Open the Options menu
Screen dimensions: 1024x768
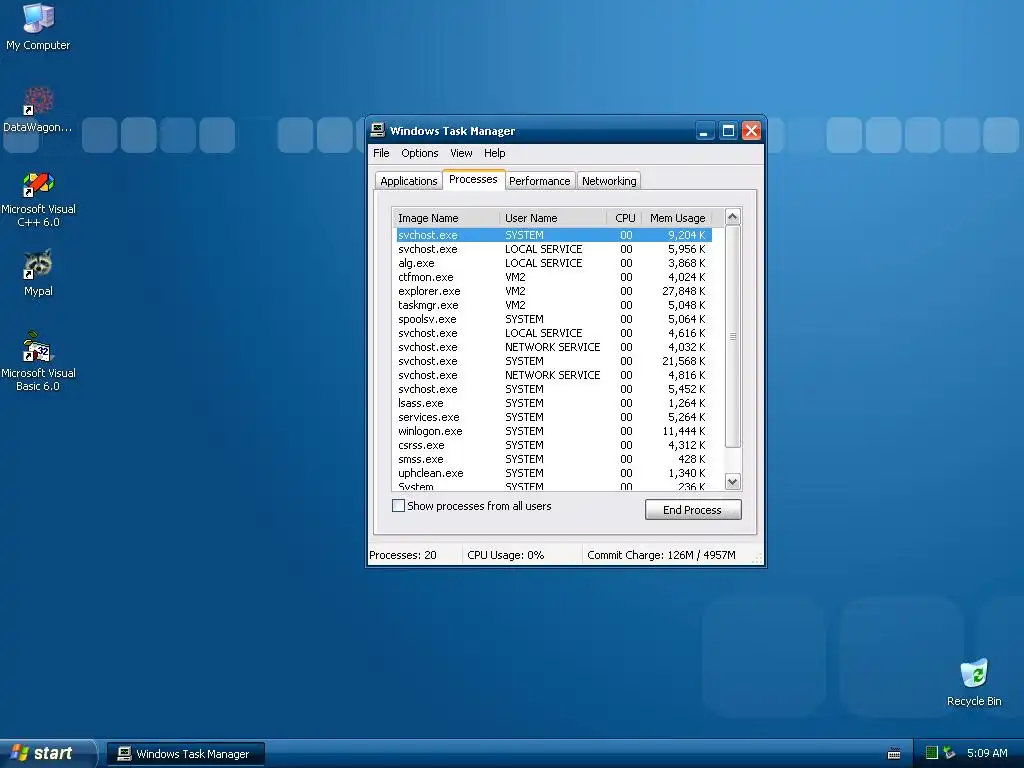pos(419,153)
